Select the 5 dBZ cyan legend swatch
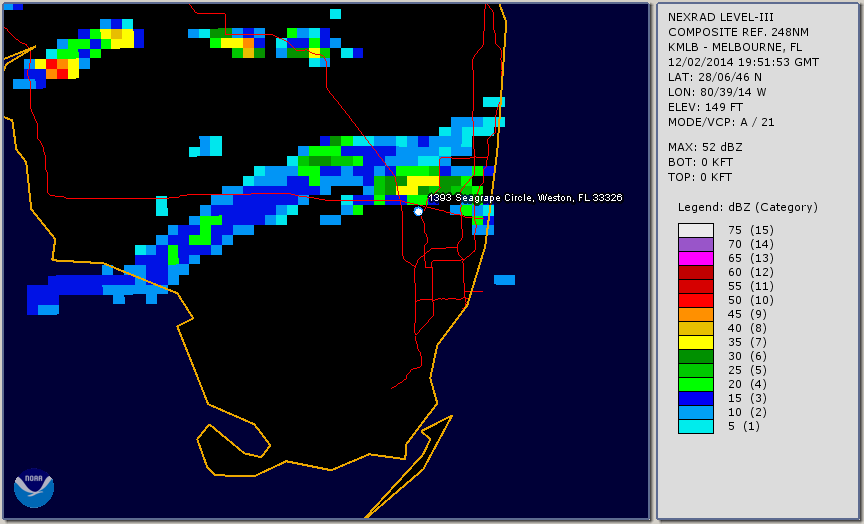The image size is (864, 524). 696,426
